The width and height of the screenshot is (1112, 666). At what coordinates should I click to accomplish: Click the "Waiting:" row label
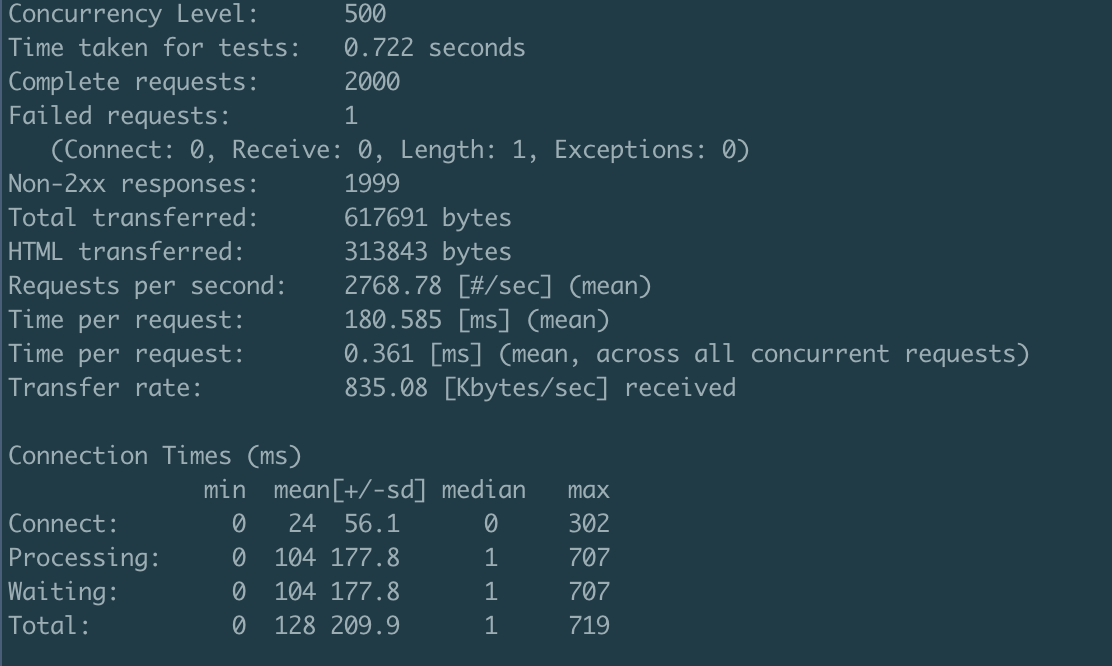click(x=63, y=592)
